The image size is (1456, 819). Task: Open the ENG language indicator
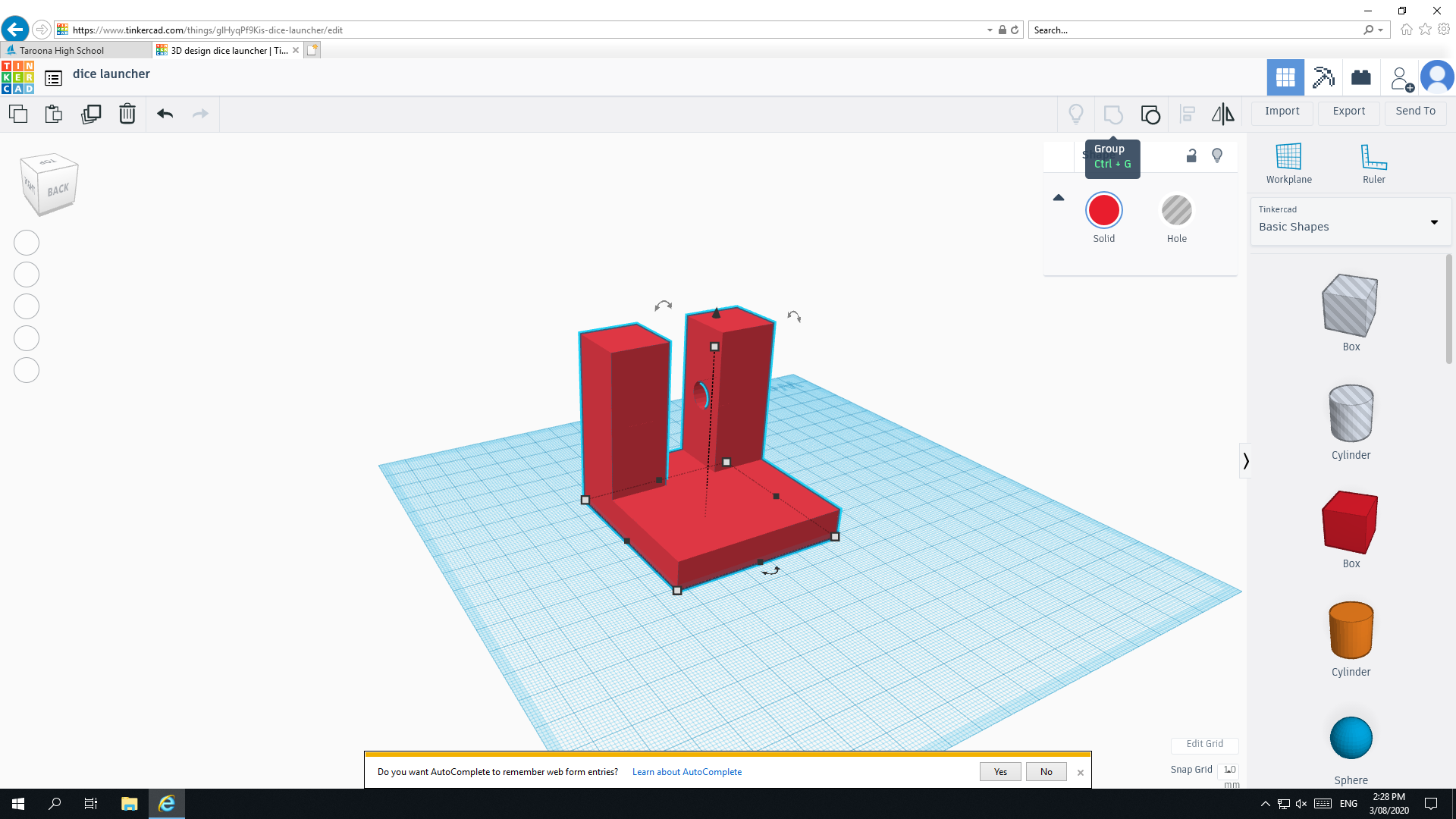(1348, 804)
